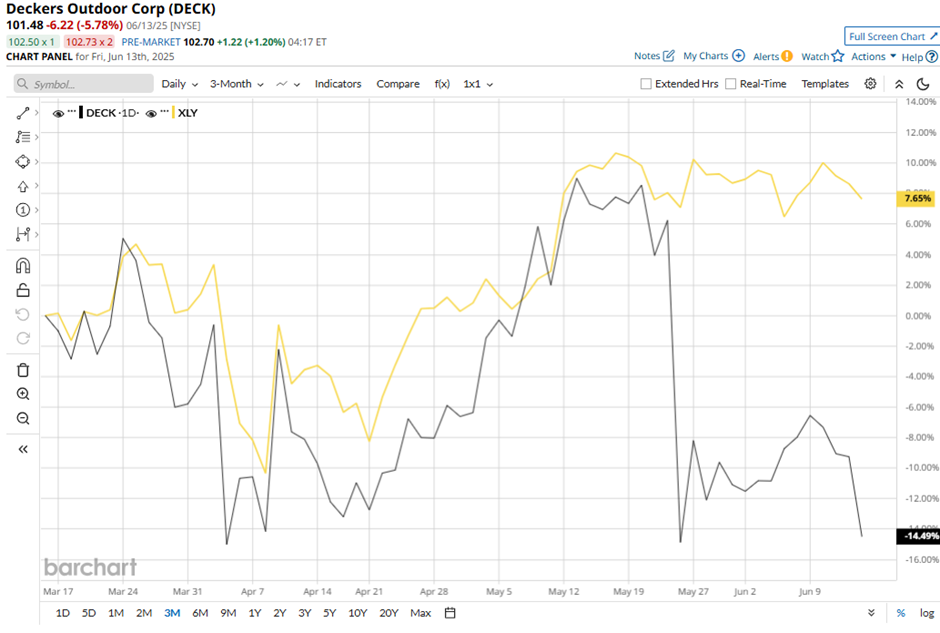Screen dimensions: 940x633
Task: Open the custom date range calendar
Action: pos(450,613)
